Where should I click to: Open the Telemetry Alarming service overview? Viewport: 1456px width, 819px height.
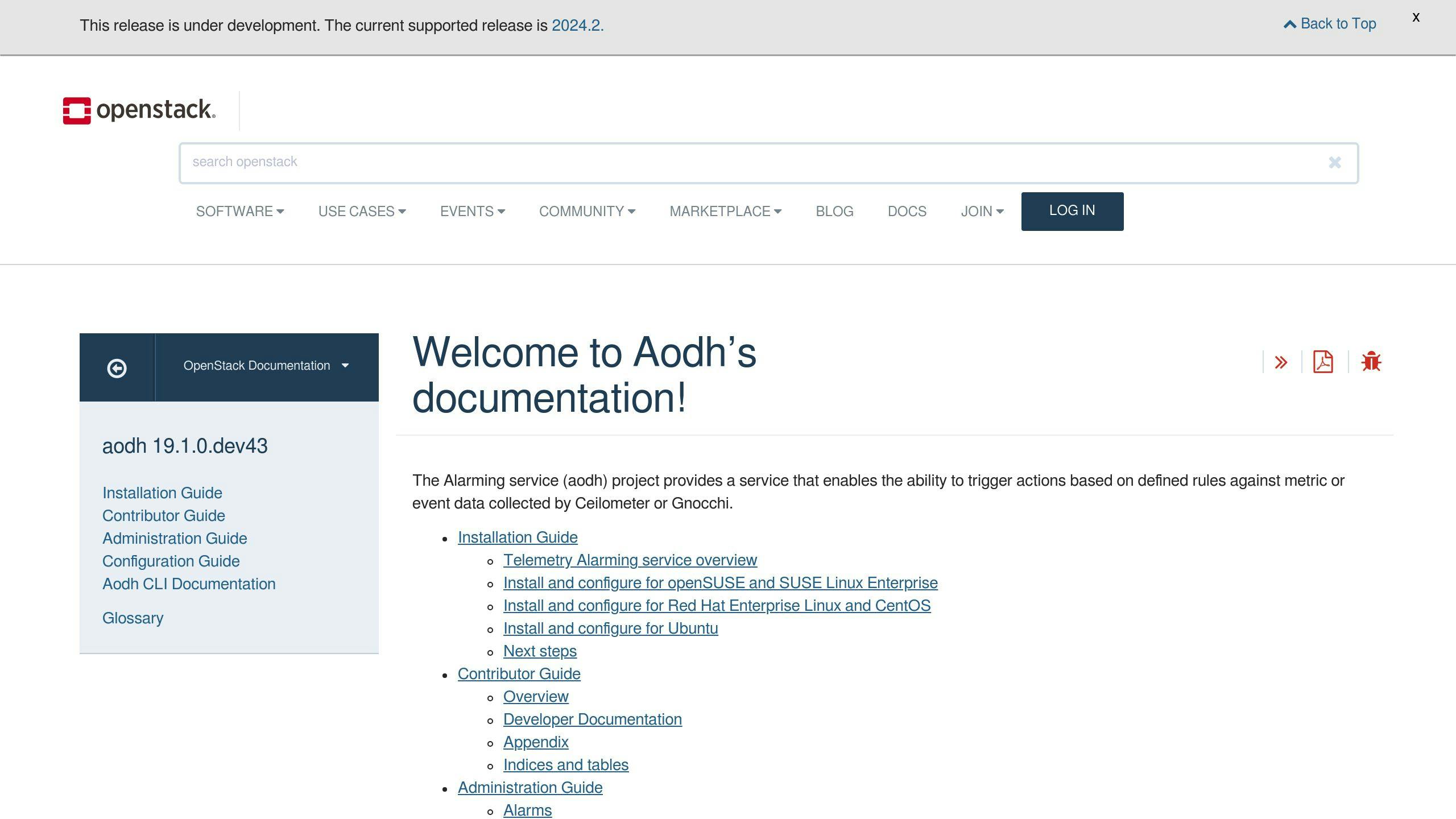[630, 560]
